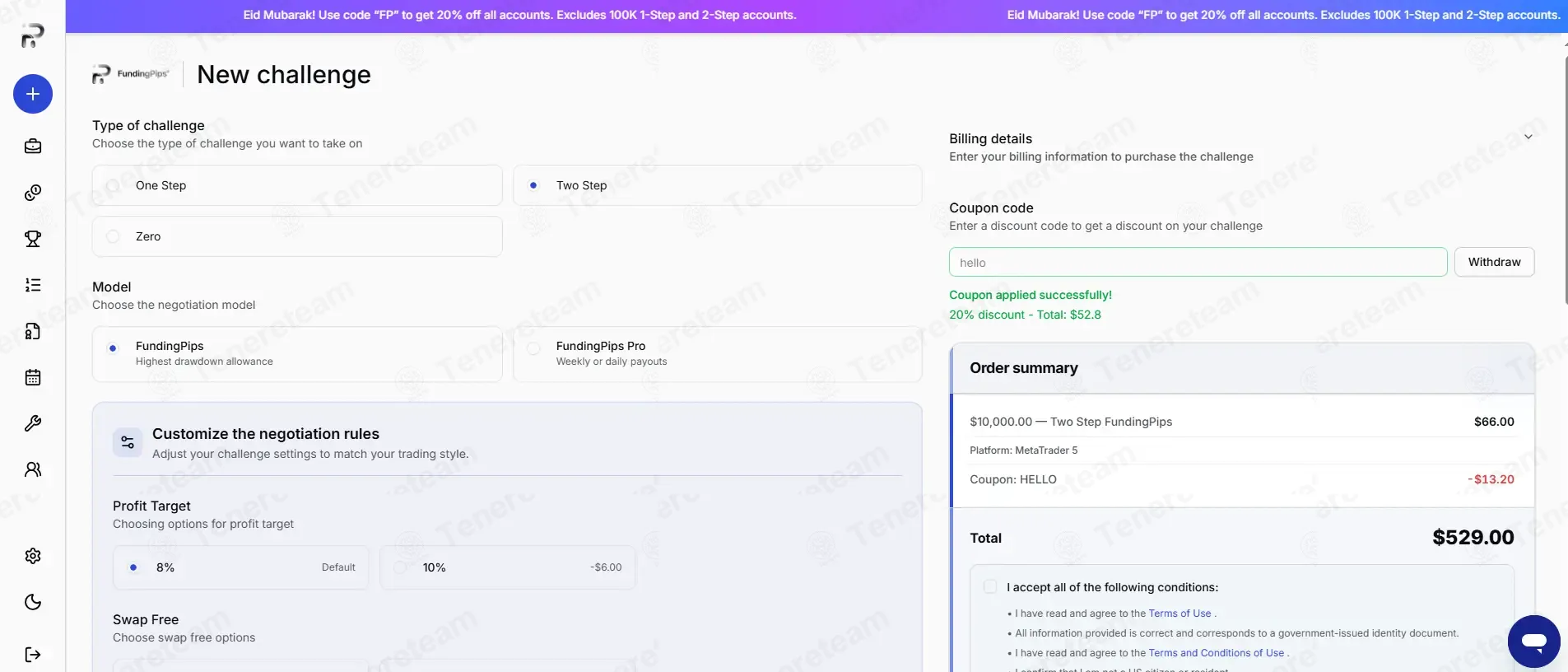Click the 'Coupon: HELLO' line

(1013, 479)
